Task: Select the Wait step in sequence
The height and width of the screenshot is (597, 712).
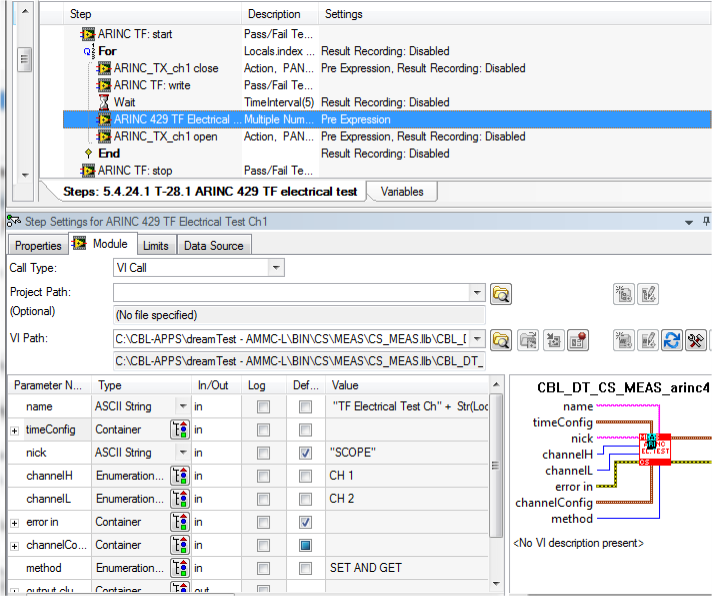Action: 124,102
